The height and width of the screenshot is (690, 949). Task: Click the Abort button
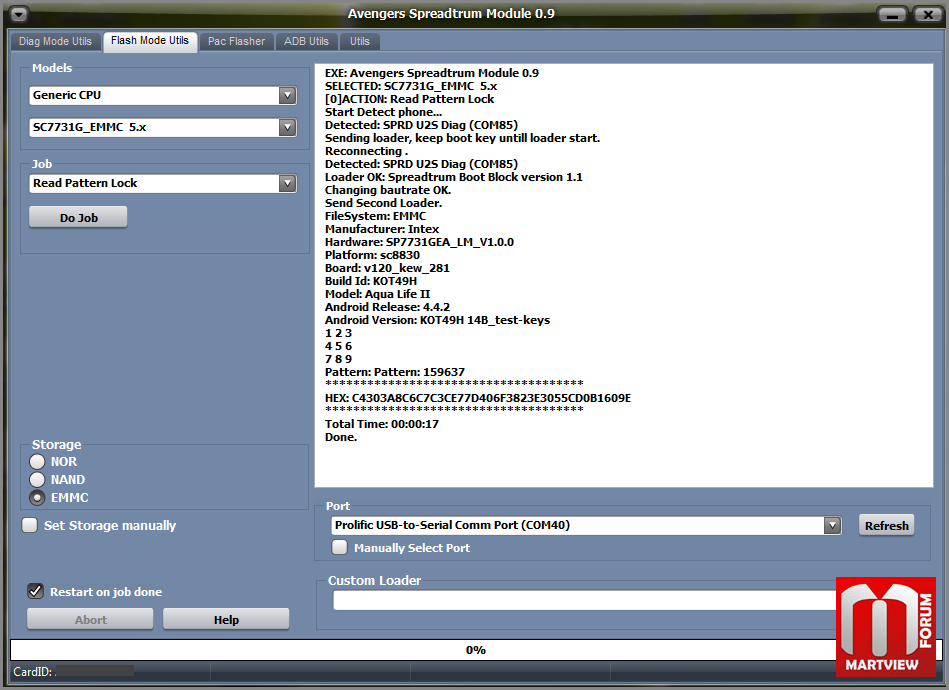click(x=90, y=619)
